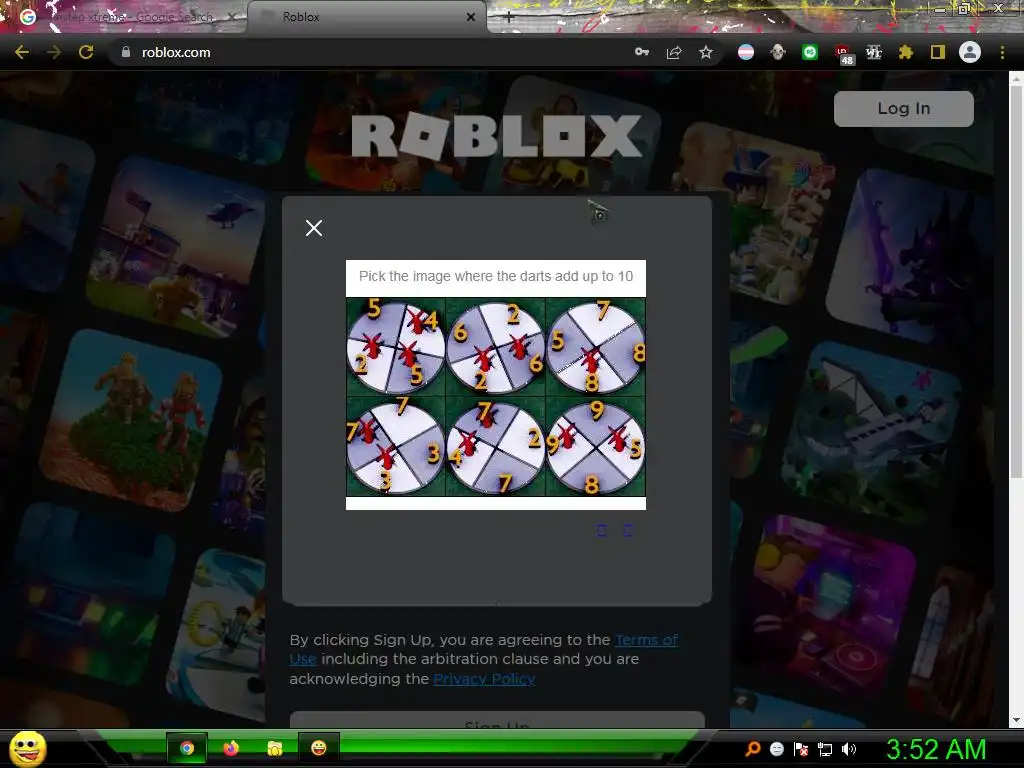
Task: Click the page vertical scrollbar
Action: pos(1016,281)
